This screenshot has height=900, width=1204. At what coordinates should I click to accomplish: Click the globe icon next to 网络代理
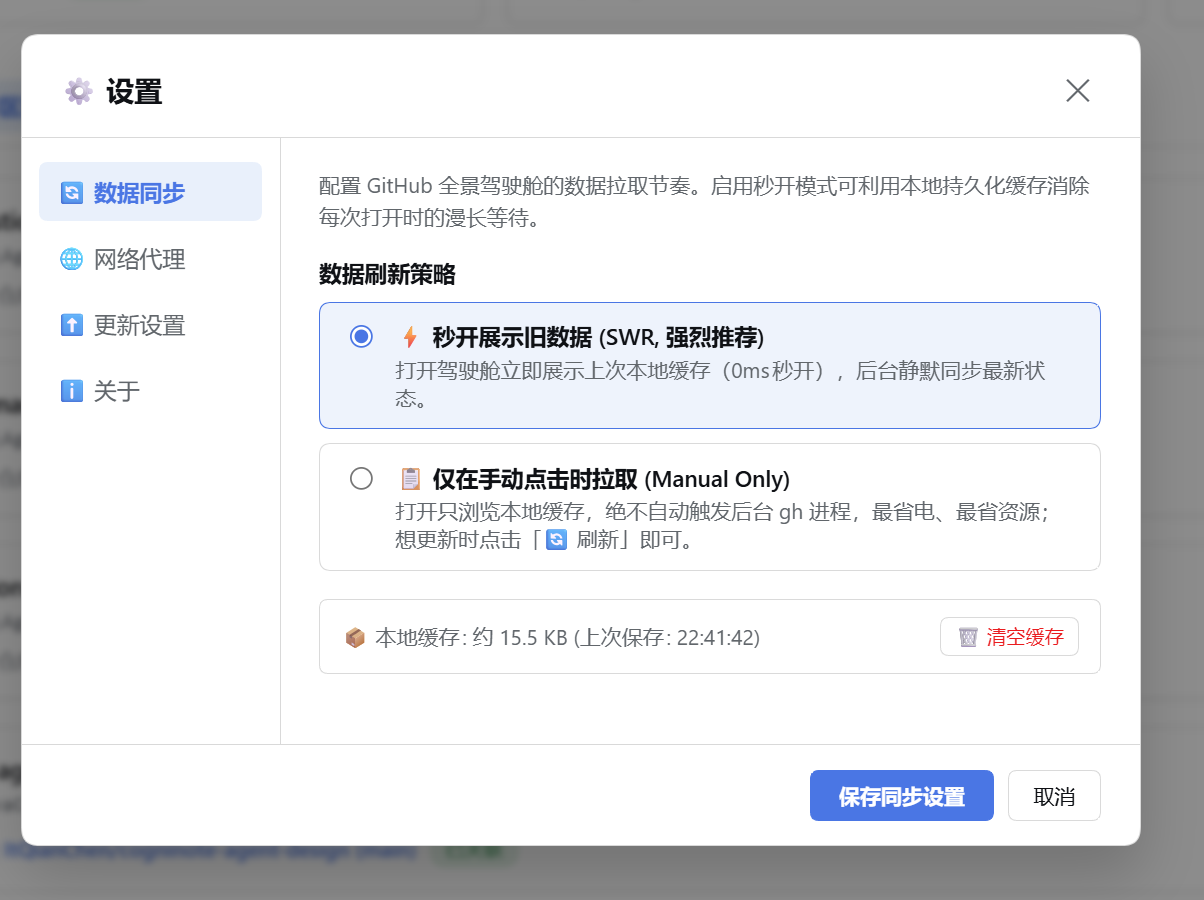tap(71, 259)
